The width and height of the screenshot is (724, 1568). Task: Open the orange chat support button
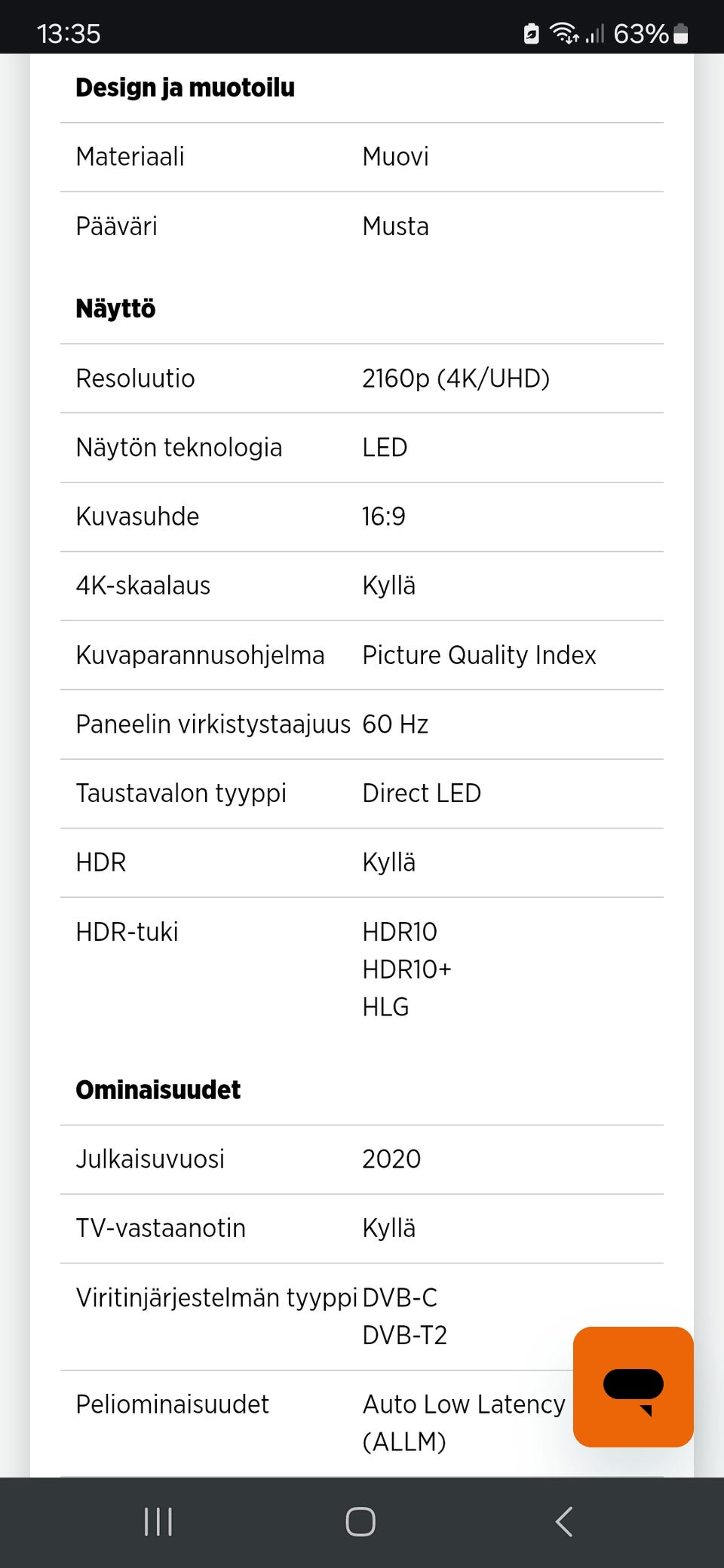tap(633, 1386)
